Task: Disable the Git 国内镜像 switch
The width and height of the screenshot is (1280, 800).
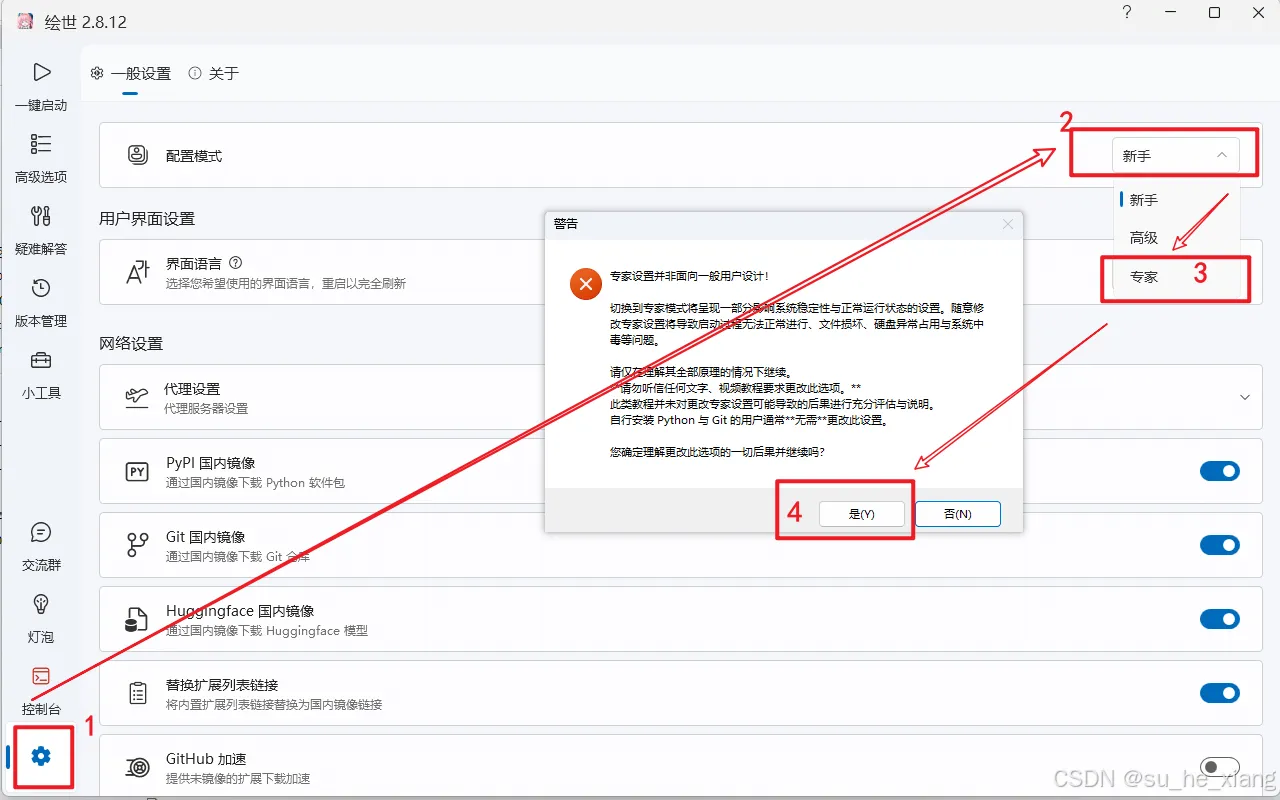Action: click(1220, 545)
